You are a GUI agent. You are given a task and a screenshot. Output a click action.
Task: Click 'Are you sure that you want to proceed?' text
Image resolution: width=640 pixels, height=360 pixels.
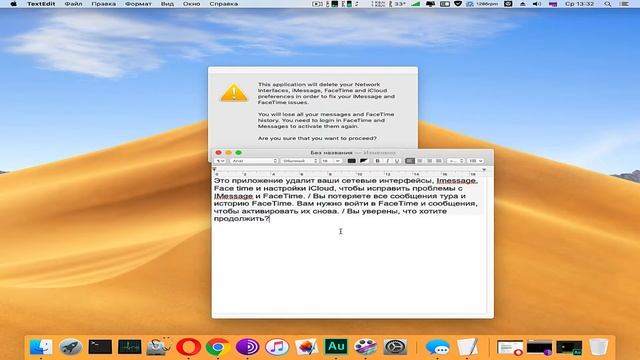317,138
